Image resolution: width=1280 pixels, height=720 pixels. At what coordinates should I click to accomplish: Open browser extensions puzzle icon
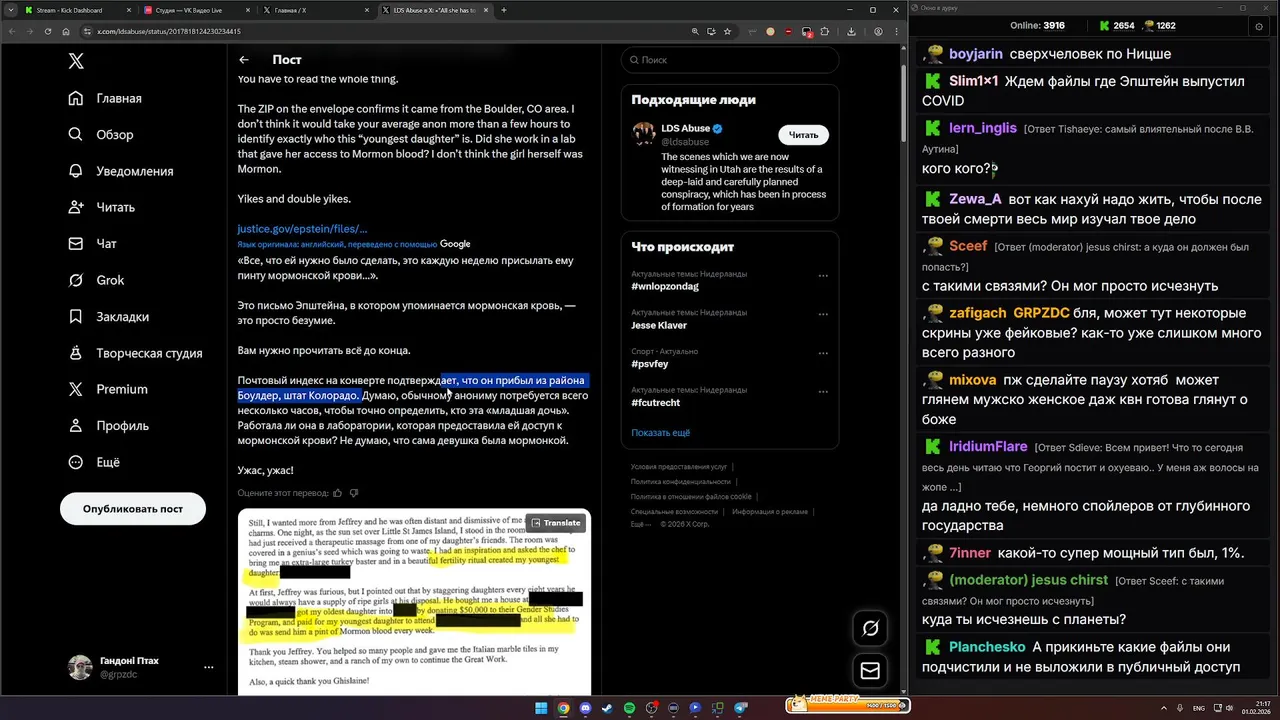825,31
